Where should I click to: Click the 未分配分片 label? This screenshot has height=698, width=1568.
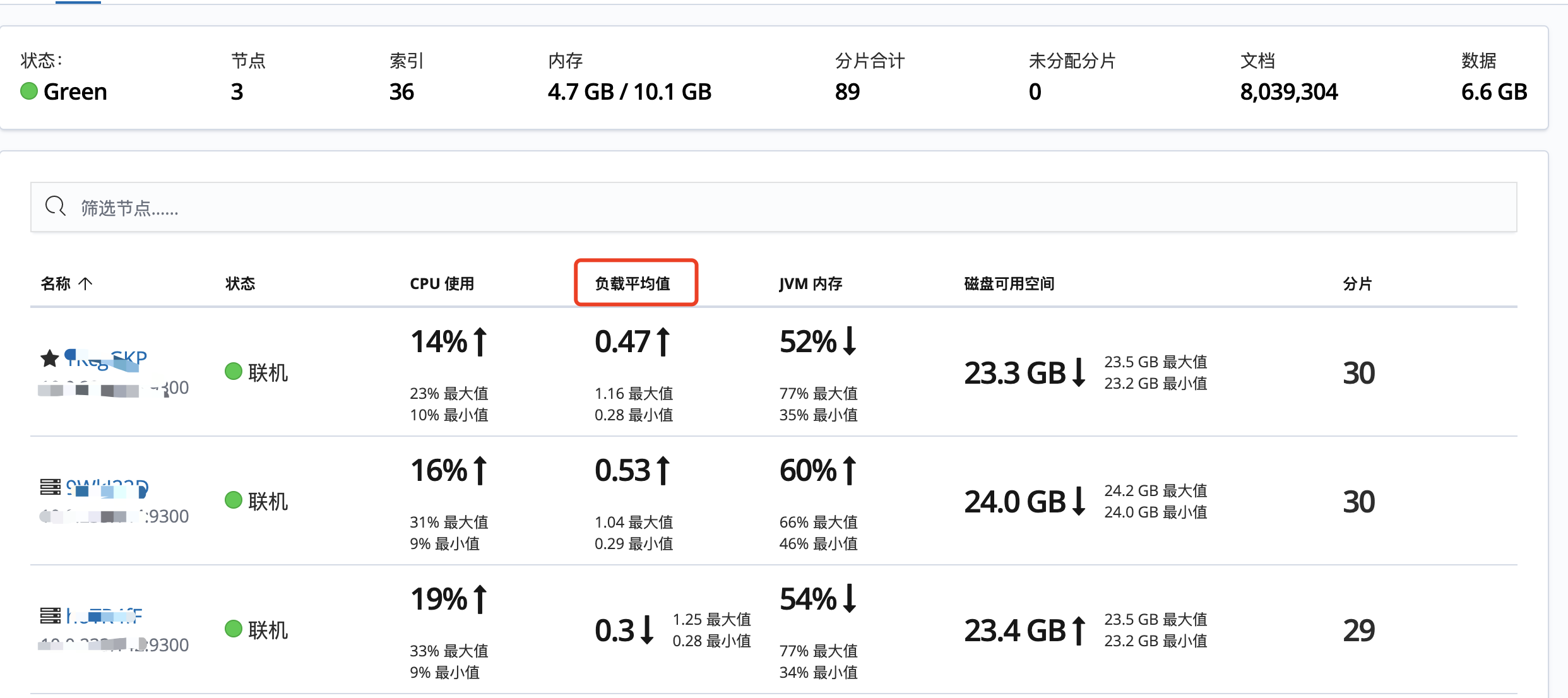coord(1072,61)
